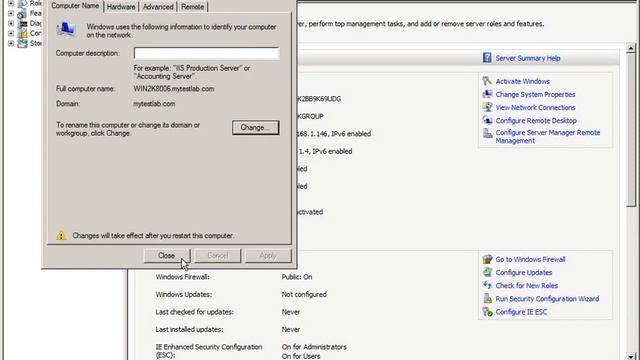Select the full computer name WIN2K8006.mytestlab.com

174,89
